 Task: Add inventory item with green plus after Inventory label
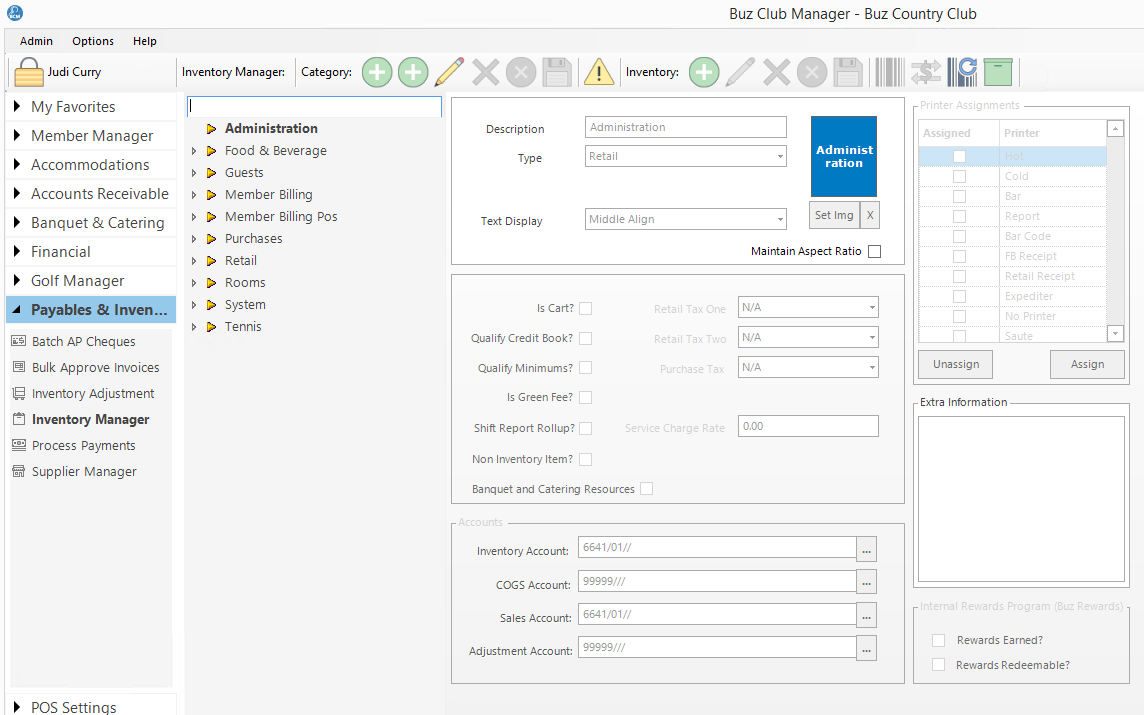[x=703, y=72]
